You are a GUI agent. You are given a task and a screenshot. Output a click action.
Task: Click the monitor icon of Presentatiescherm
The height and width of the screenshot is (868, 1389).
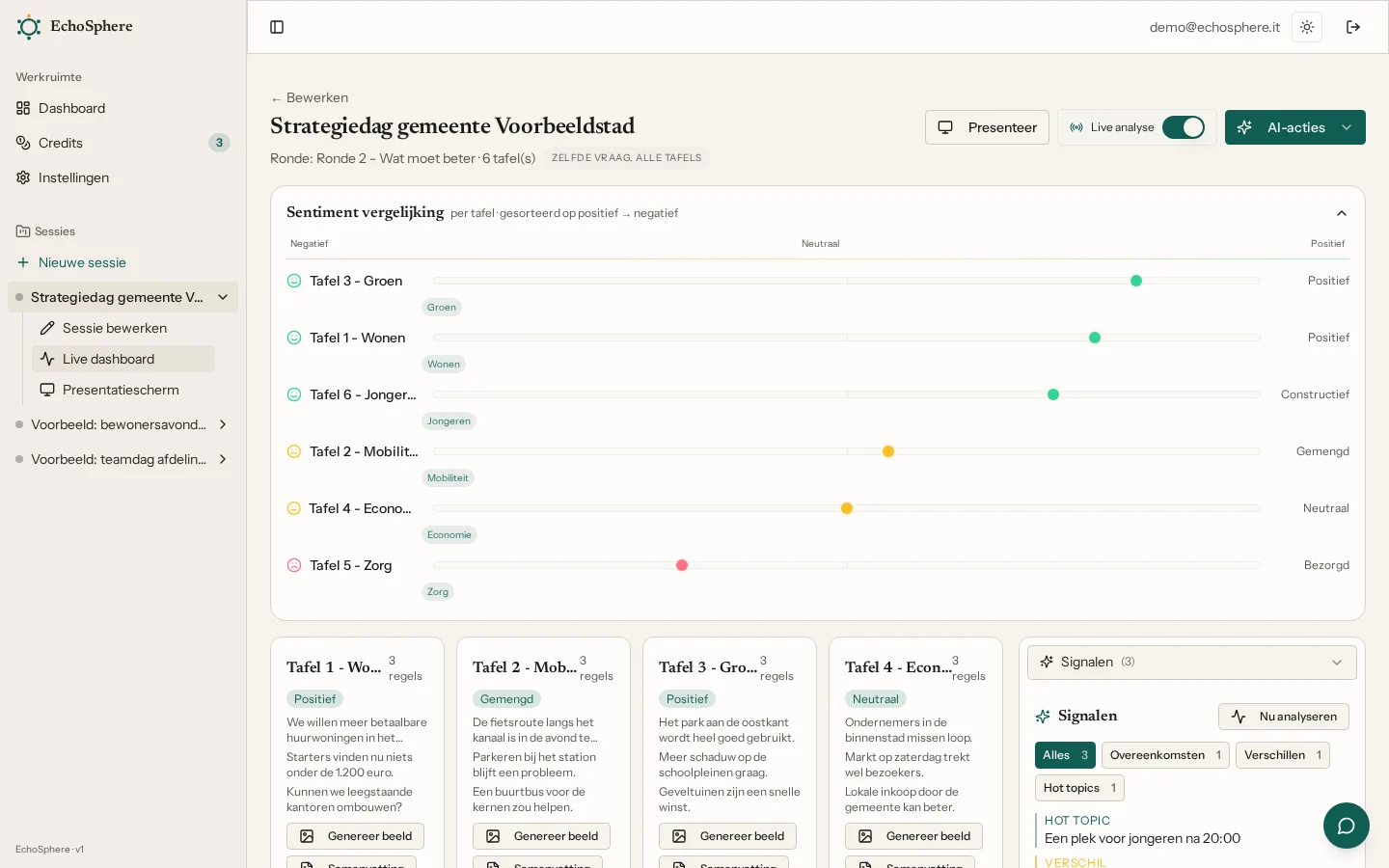(x=47, y=390)
